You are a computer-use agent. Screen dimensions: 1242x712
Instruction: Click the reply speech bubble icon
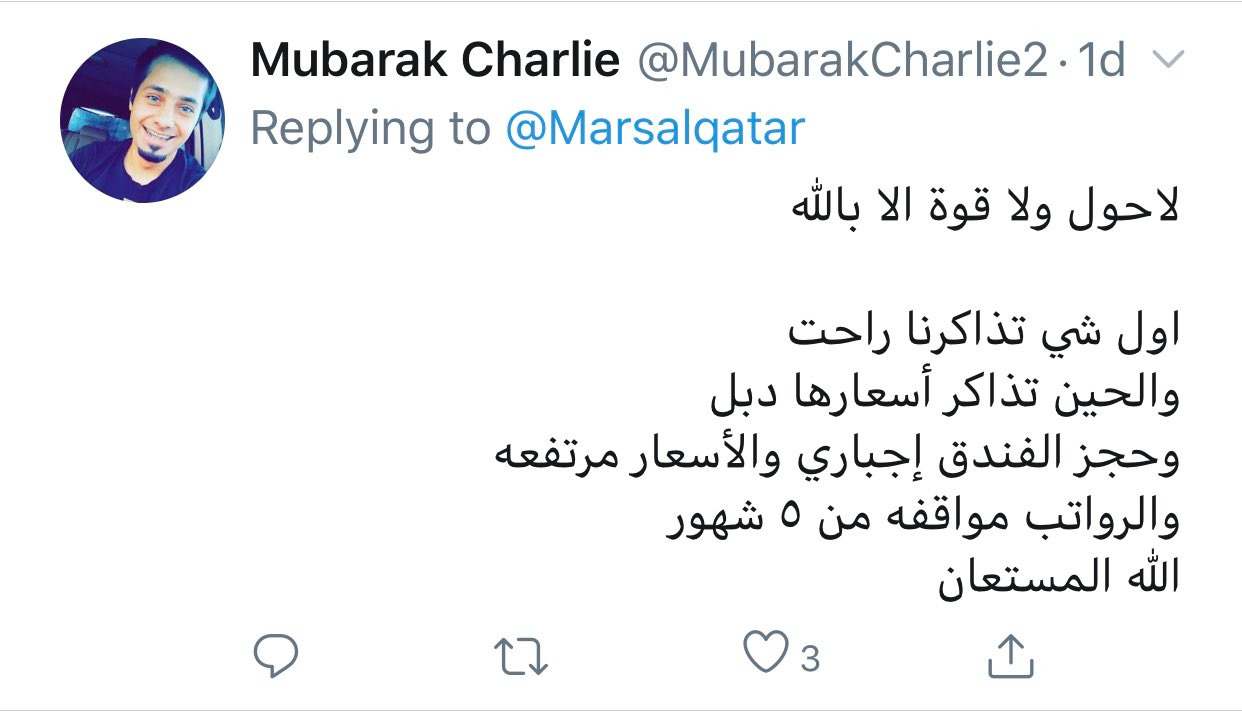click(275, 655)
